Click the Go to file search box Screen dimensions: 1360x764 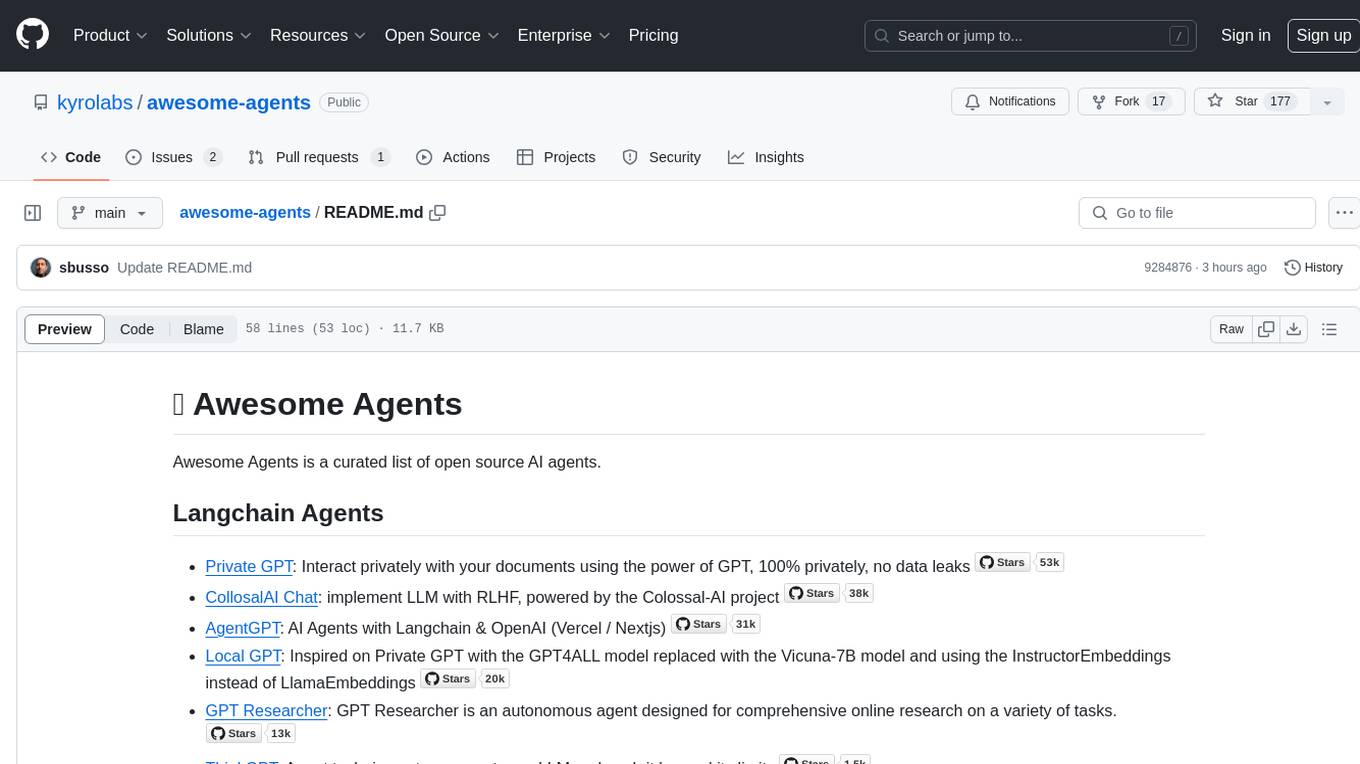[1197, 213]
